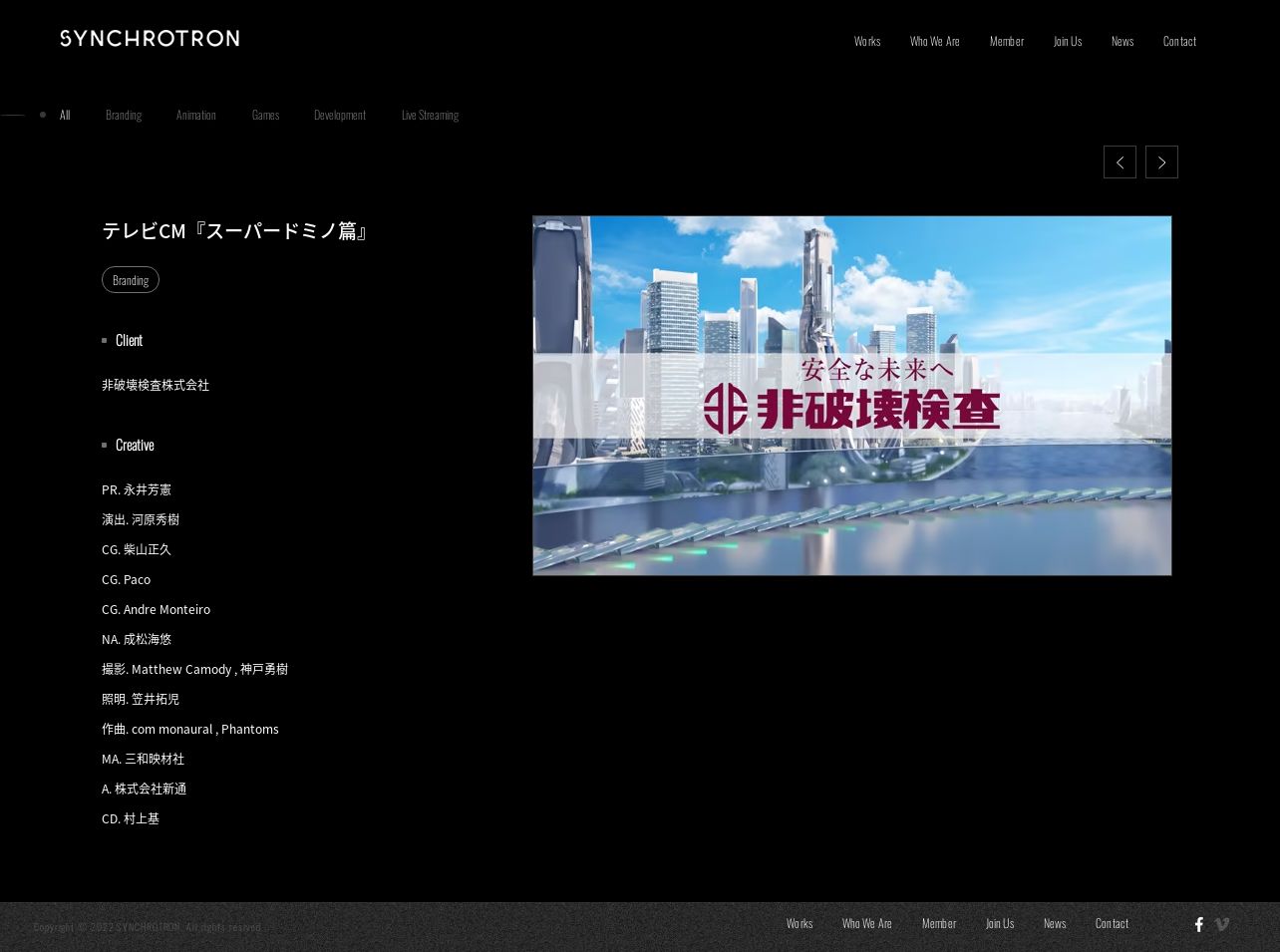Click the Creative heading
1280x952 pixels.
pos(135,445)
